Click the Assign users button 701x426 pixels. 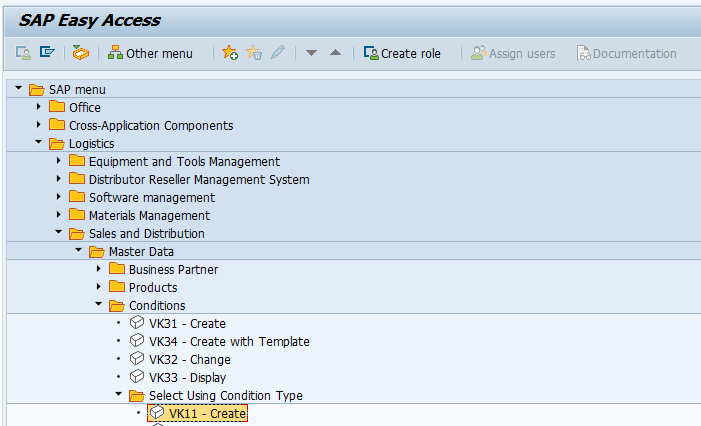click(x=513, y=53)
